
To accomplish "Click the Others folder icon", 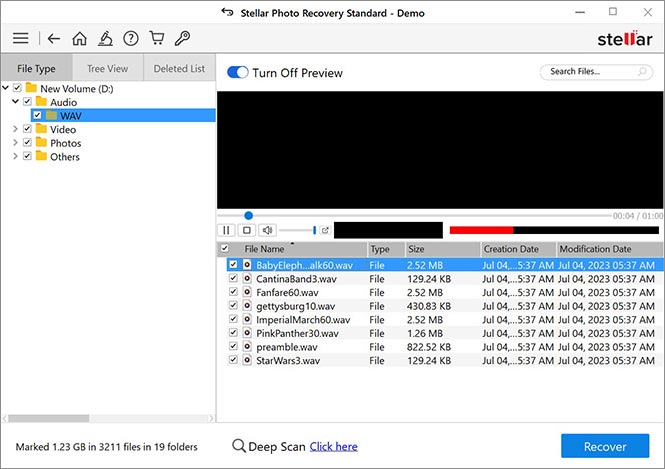I will [x=41, y=156].
